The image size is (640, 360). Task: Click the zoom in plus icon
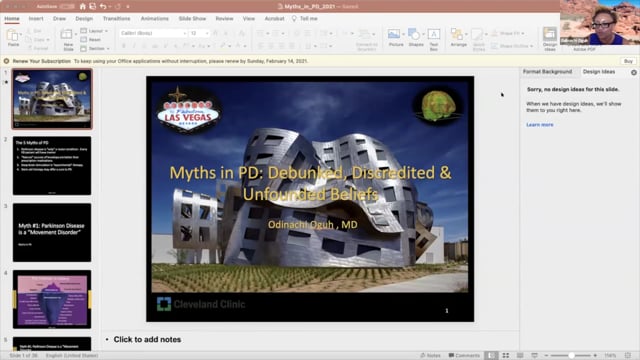pos(595,356)
